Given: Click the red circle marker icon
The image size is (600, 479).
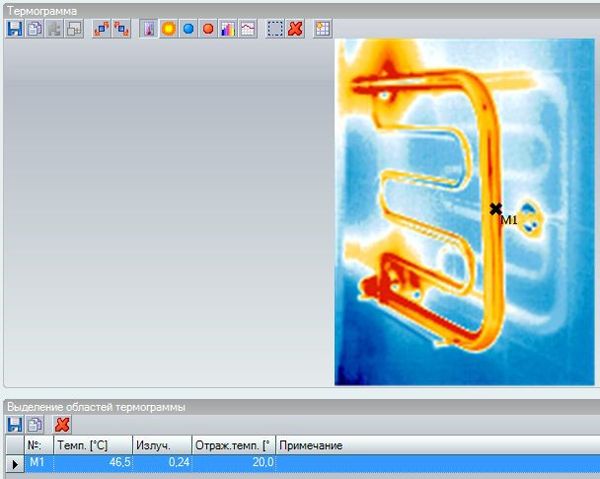Looking at the screenshot, I should pos(208,29).
